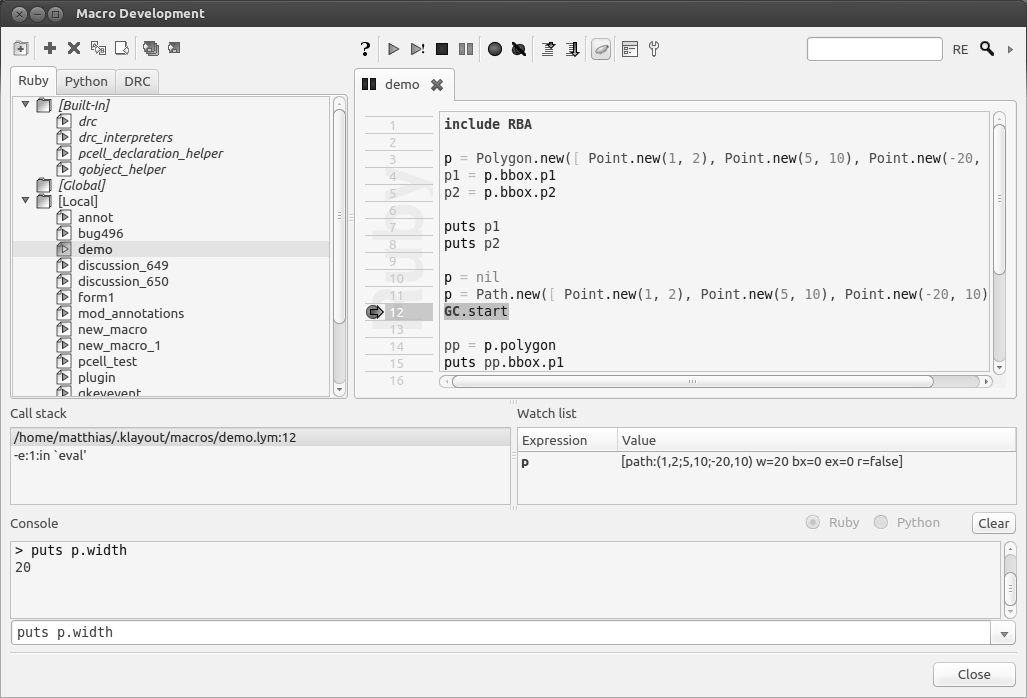1027x698 pixels.
Task: Click the add new macro plus icon
Action: point(50,48)
